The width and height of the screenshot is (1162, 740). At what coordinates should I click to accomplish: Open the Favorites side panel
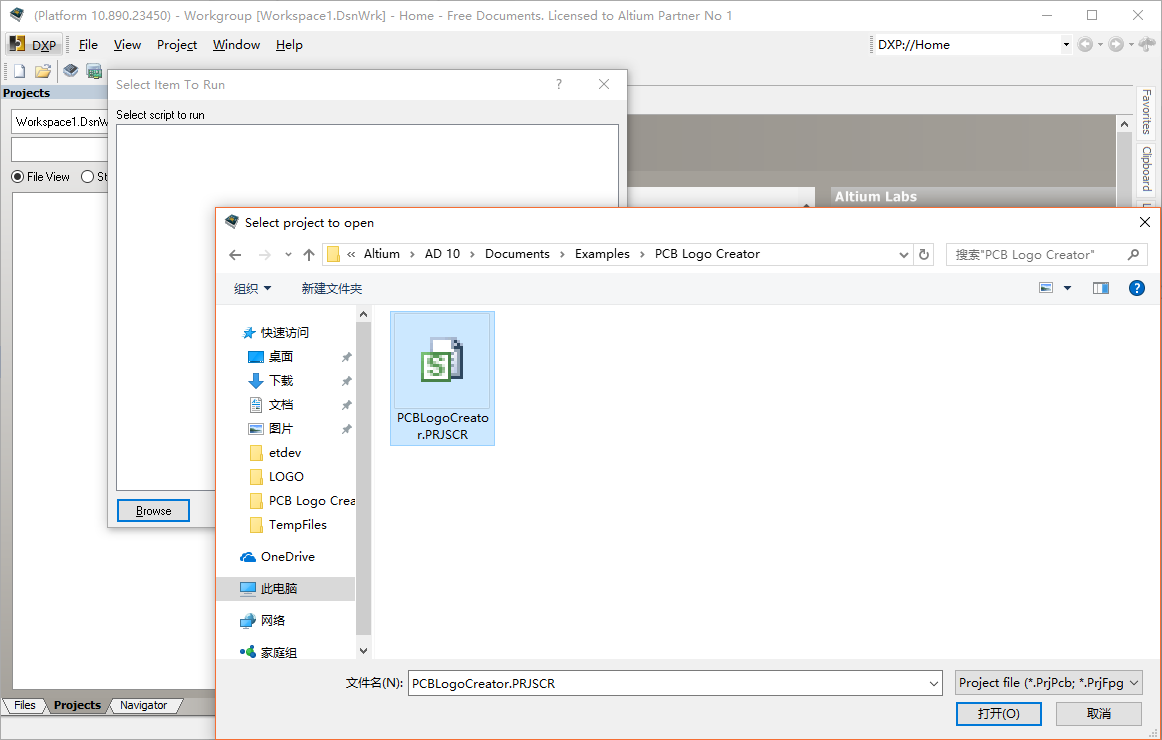(x=1146, y=111)
